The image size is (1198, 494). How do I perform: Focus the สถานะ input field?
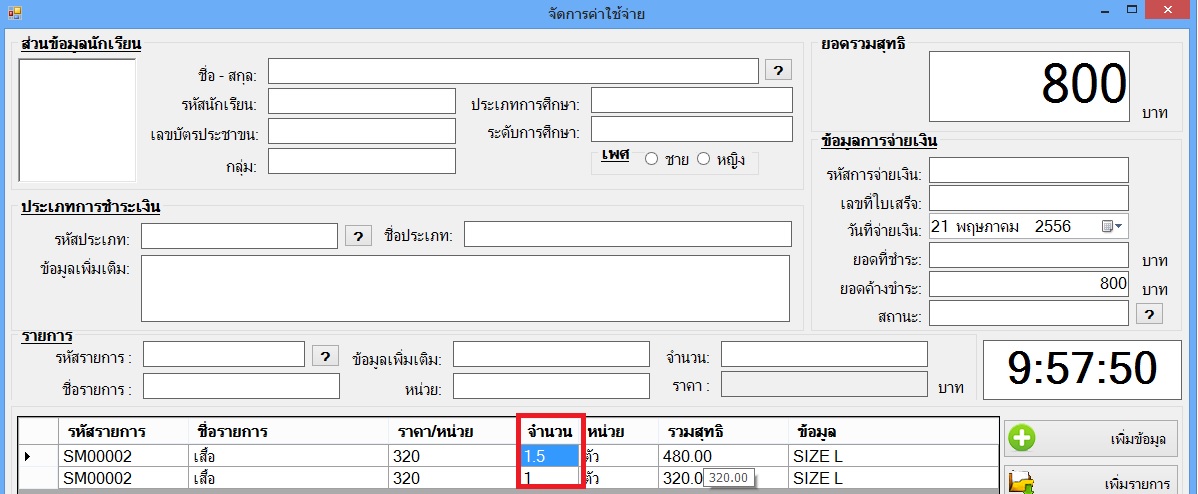(1028, 312)
